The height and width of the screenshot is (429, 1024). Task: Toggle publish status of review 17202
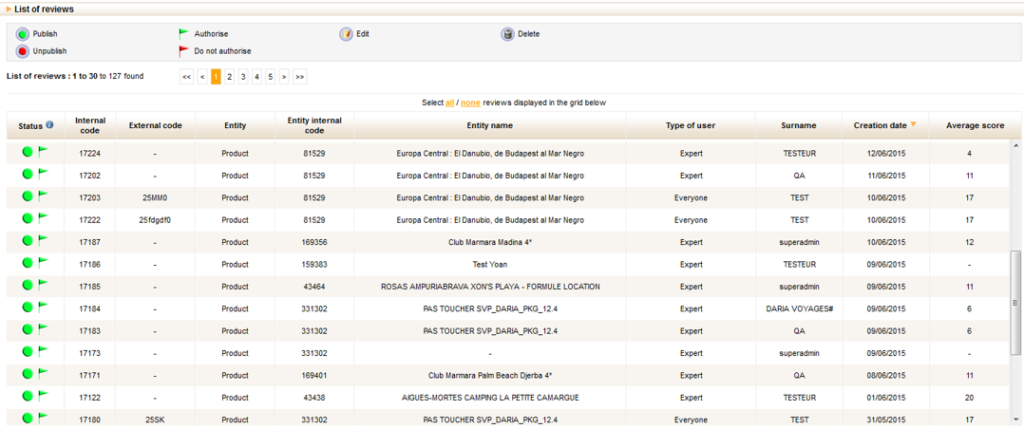(28, 175)
